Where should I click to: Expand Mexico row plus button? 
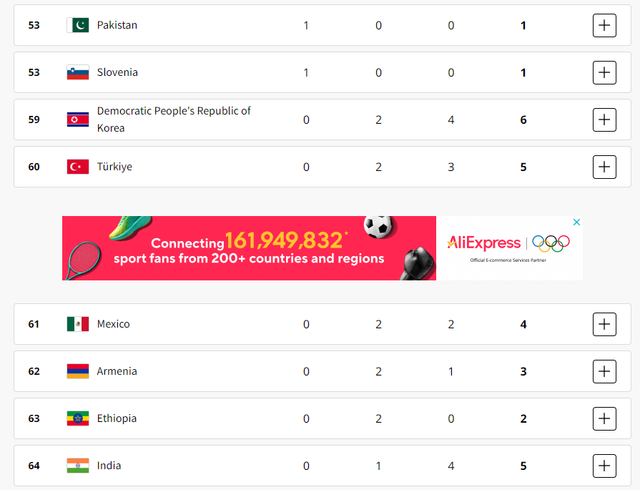tap(604, 324)
